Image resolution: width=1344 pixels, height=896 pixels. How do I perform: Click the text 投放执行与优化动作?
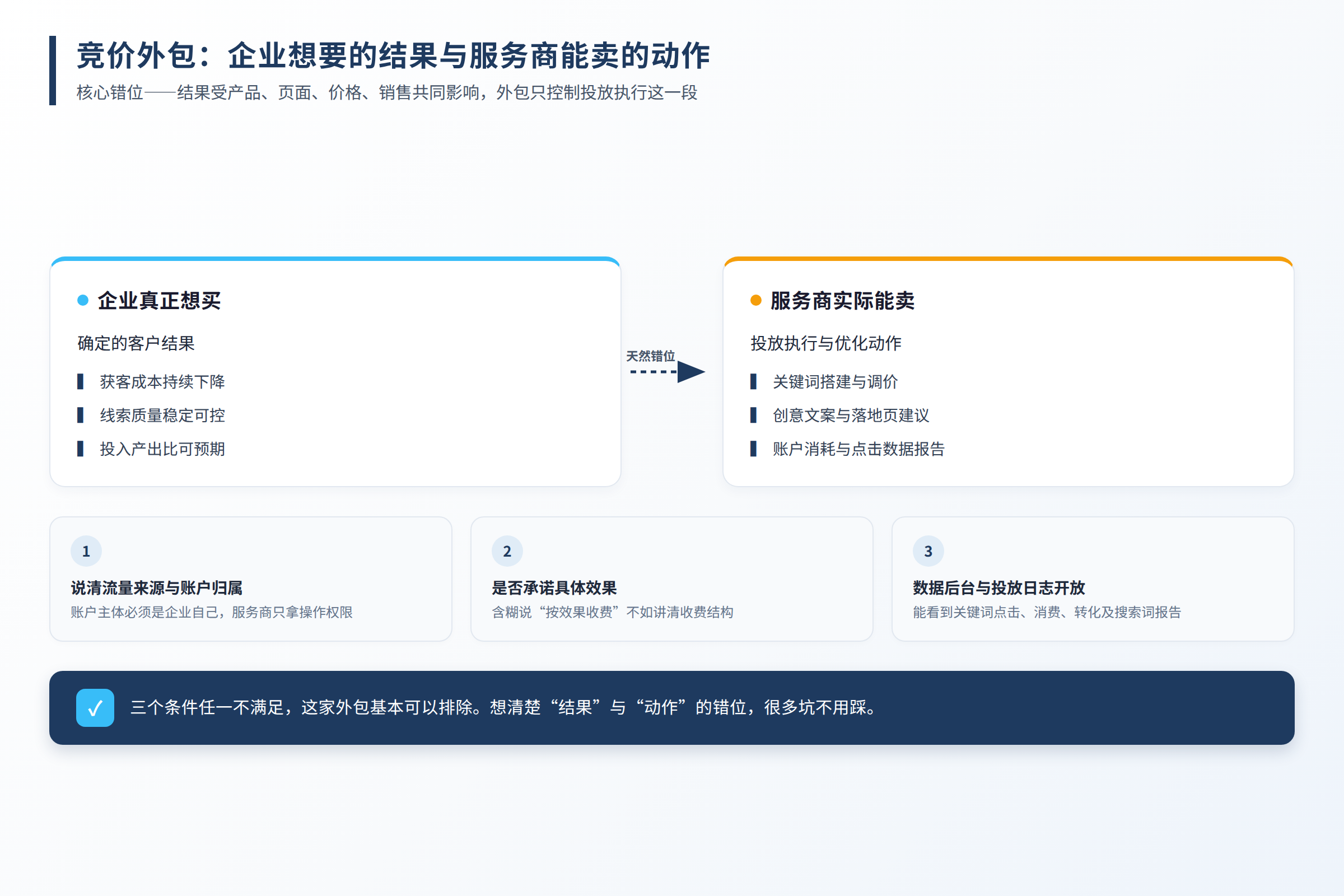point(825,343)
